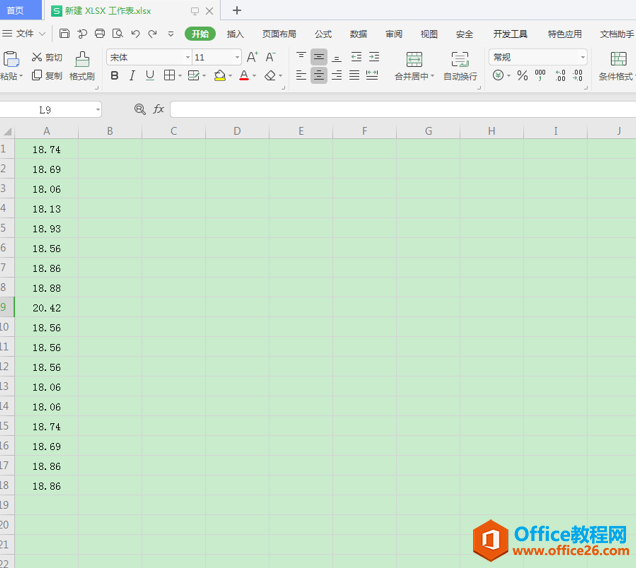The image size is (636, 568).
Task: Toggle bottom vertical alignment
Action: (336, 58)
